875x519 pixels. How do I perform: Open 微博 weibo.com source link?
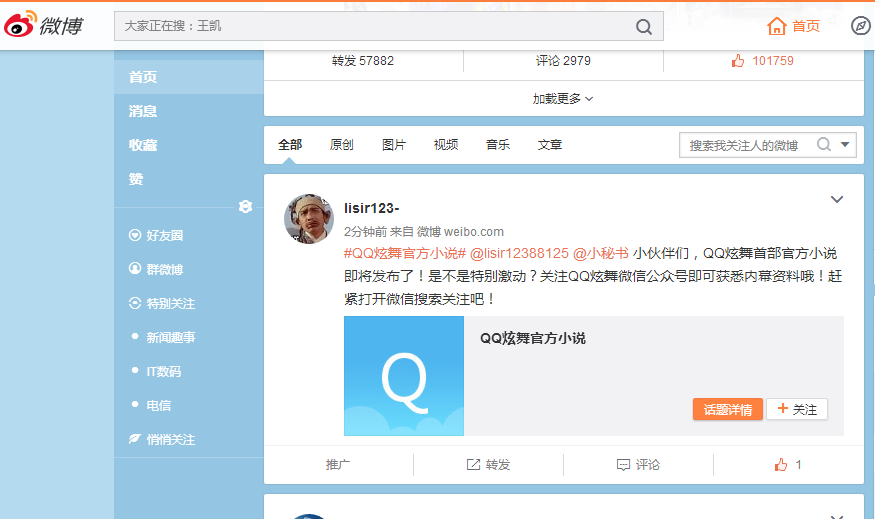click(460, 232)
